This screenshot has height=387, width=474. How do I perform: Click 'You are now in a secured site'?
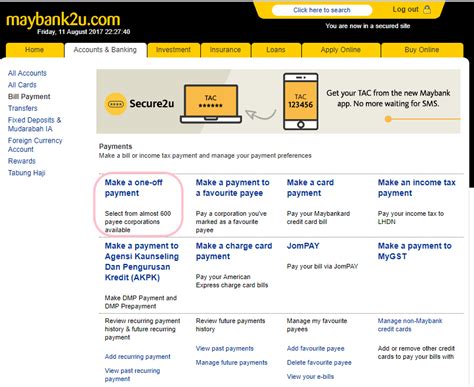(x=368, y=26)
